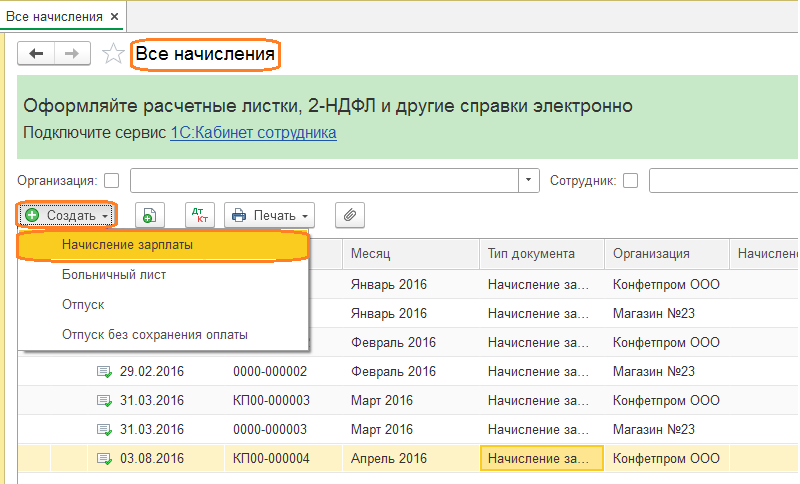The width and height of the screenshot is (800, 484).
Task: Show Дт/Кт postings icon
Action: click(x=200, y=215)
